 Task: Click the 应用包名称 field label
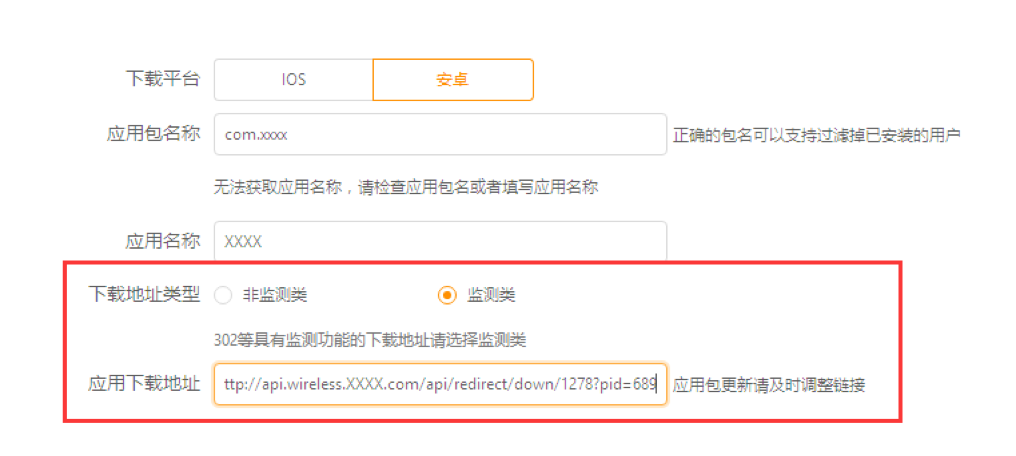pos(153,134)
